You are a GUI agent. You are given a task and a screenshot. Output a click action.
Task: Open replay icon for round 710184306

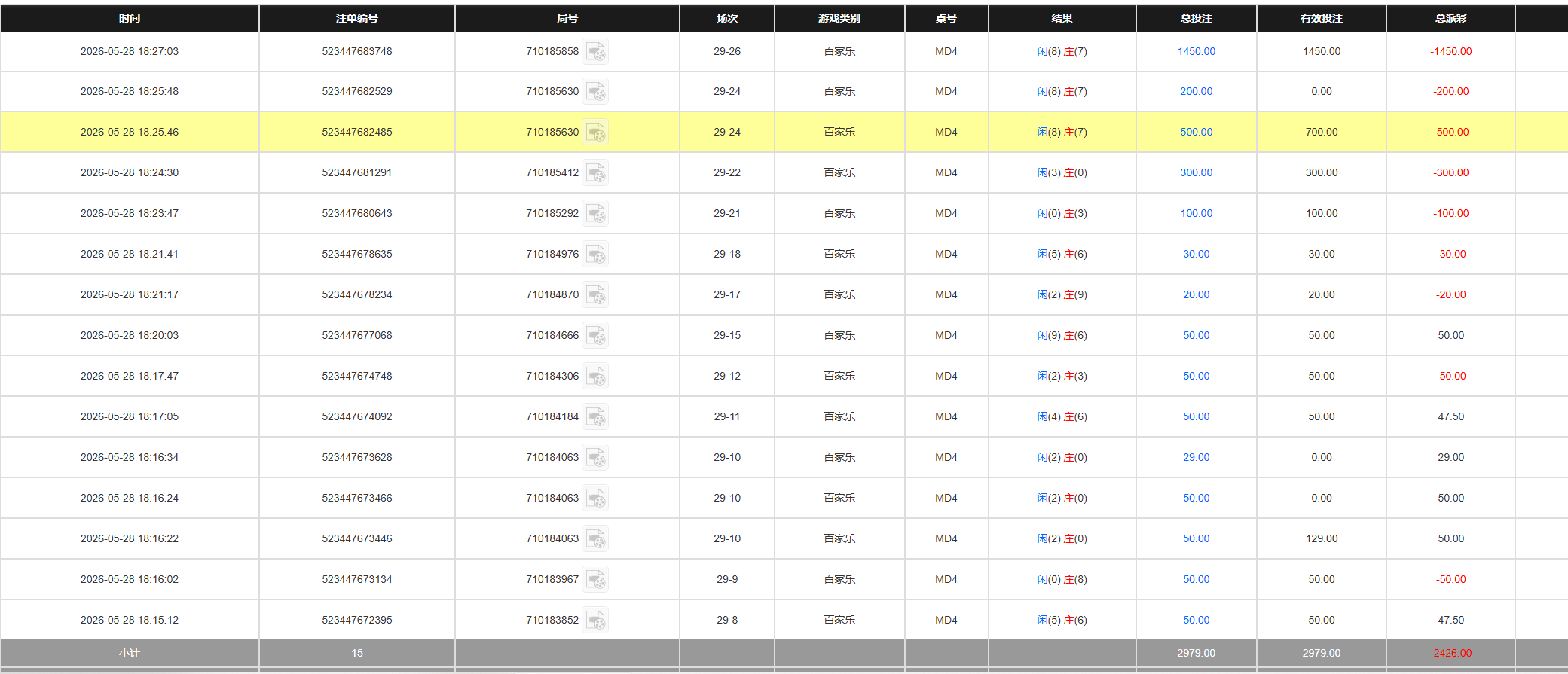595,377
